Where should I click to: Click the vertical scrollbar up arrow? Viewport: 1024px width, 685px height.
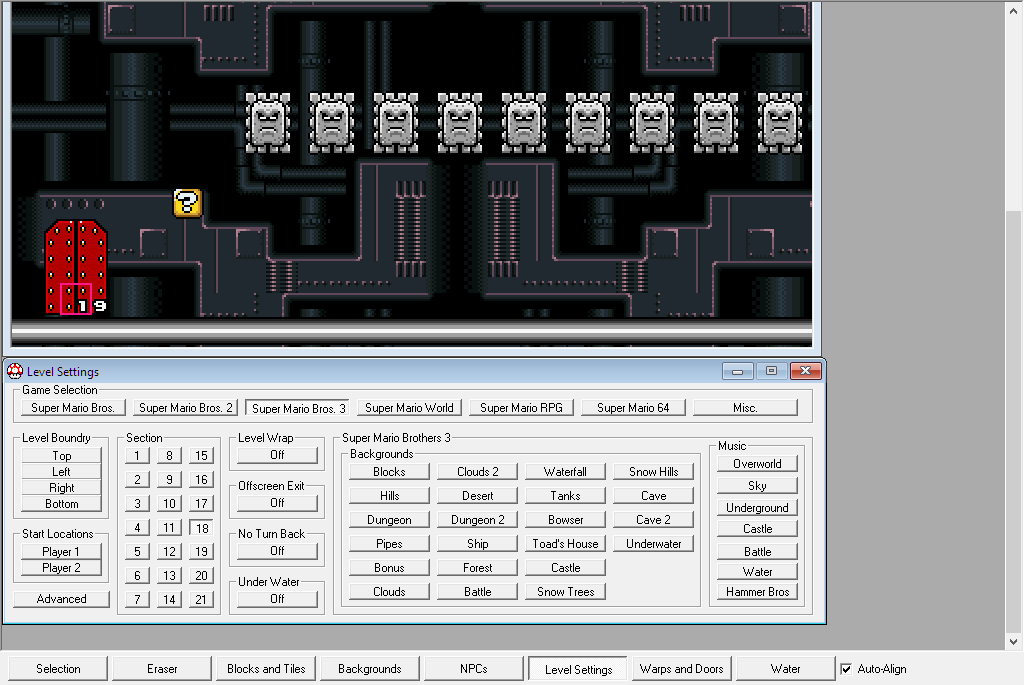click(x=1014, y=10)
